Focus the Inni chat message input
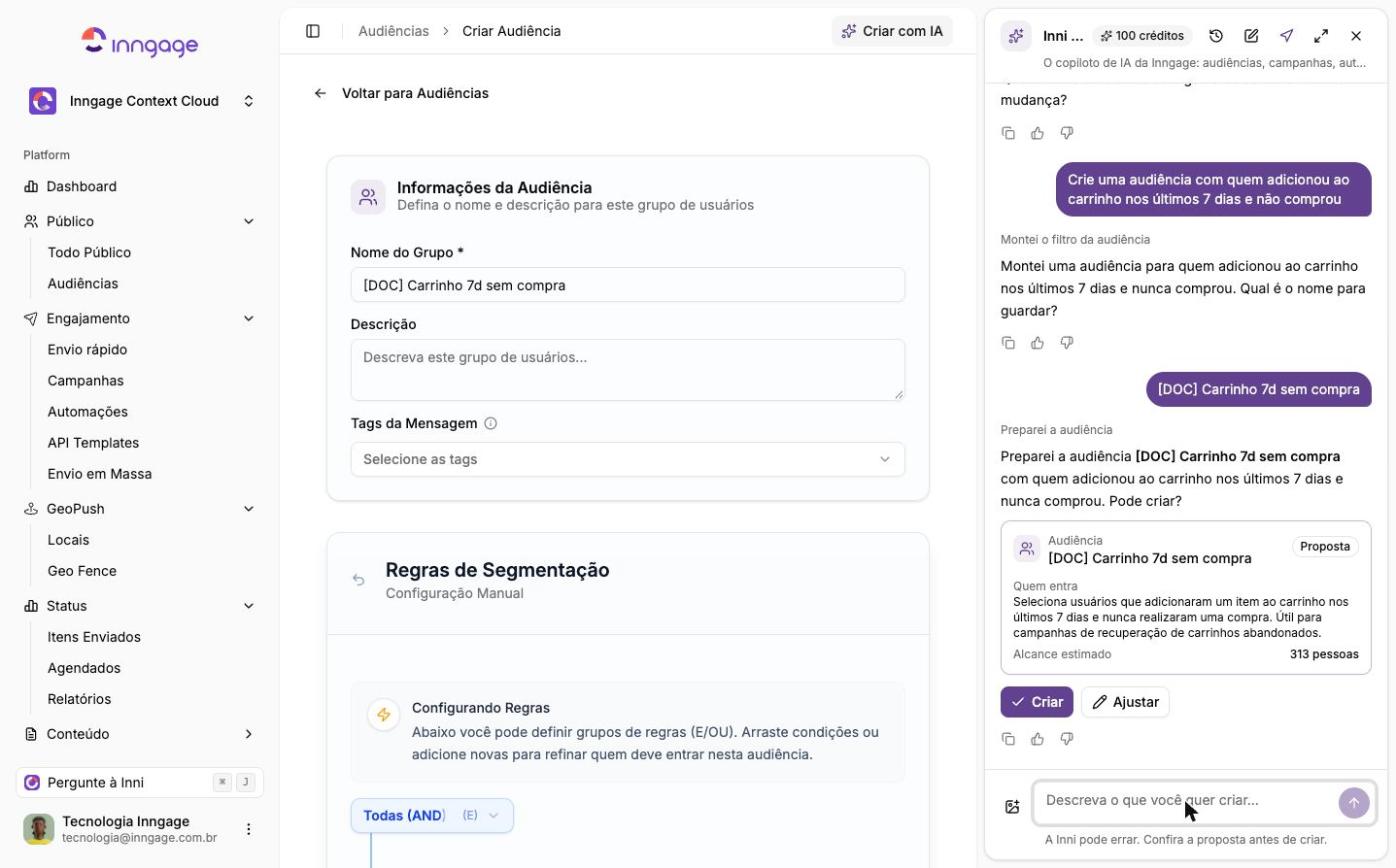Viewport: 1396px width, 868px height. pyautogui.click(x=1186, y=801)
